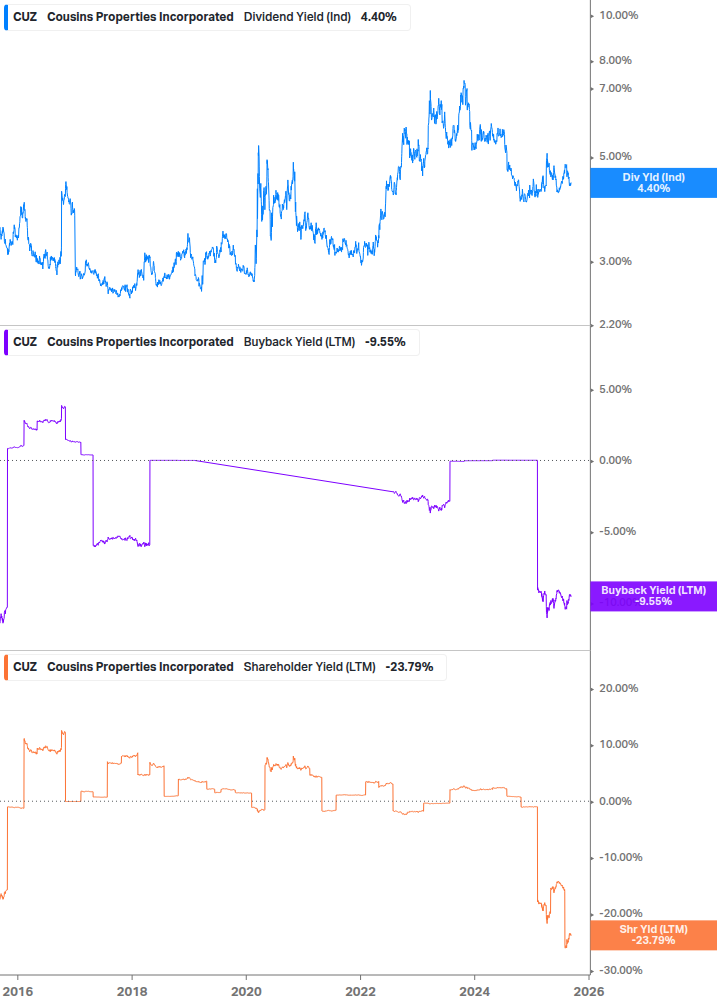Click the CUZ ticker in the dividend yield legend
The image size is (717, 1005).
(25, 17)
